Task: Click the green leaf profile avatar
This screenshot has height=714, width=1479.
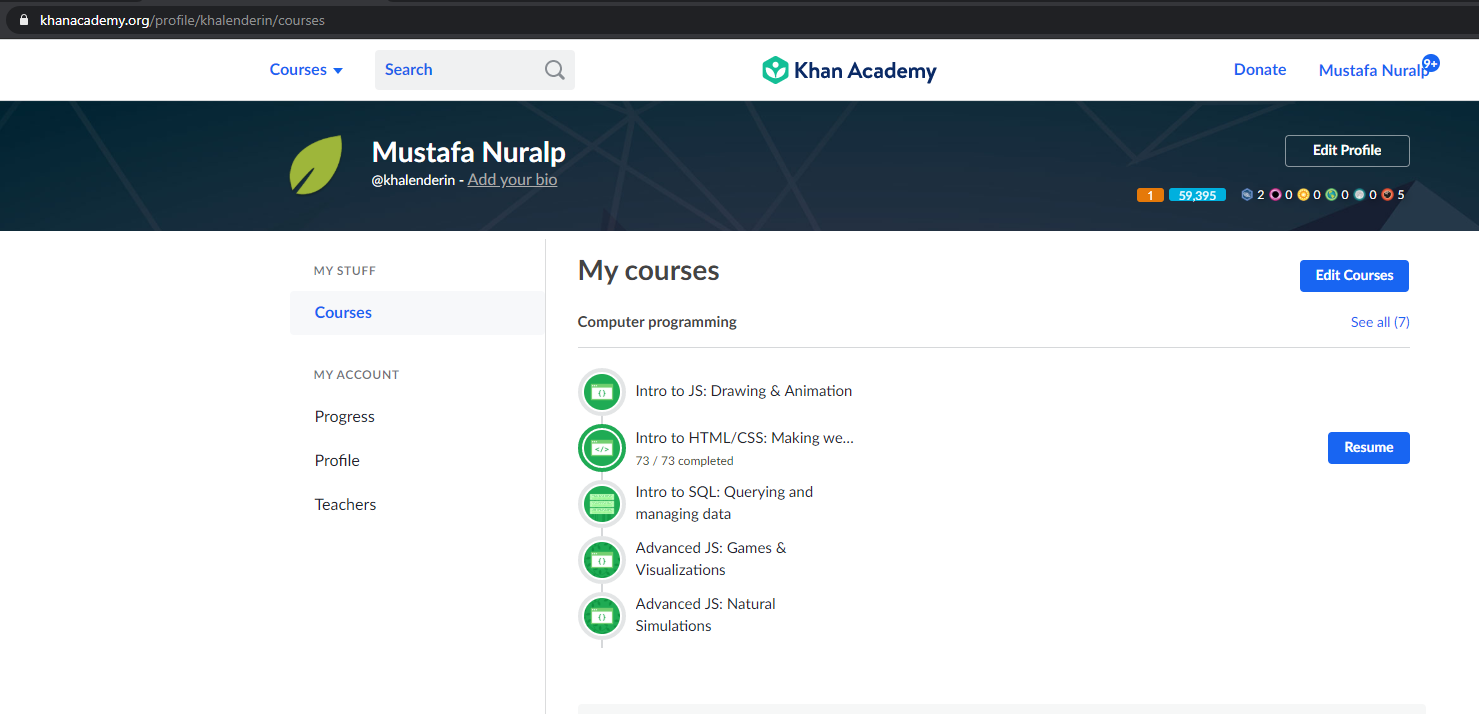Action: 316,164
